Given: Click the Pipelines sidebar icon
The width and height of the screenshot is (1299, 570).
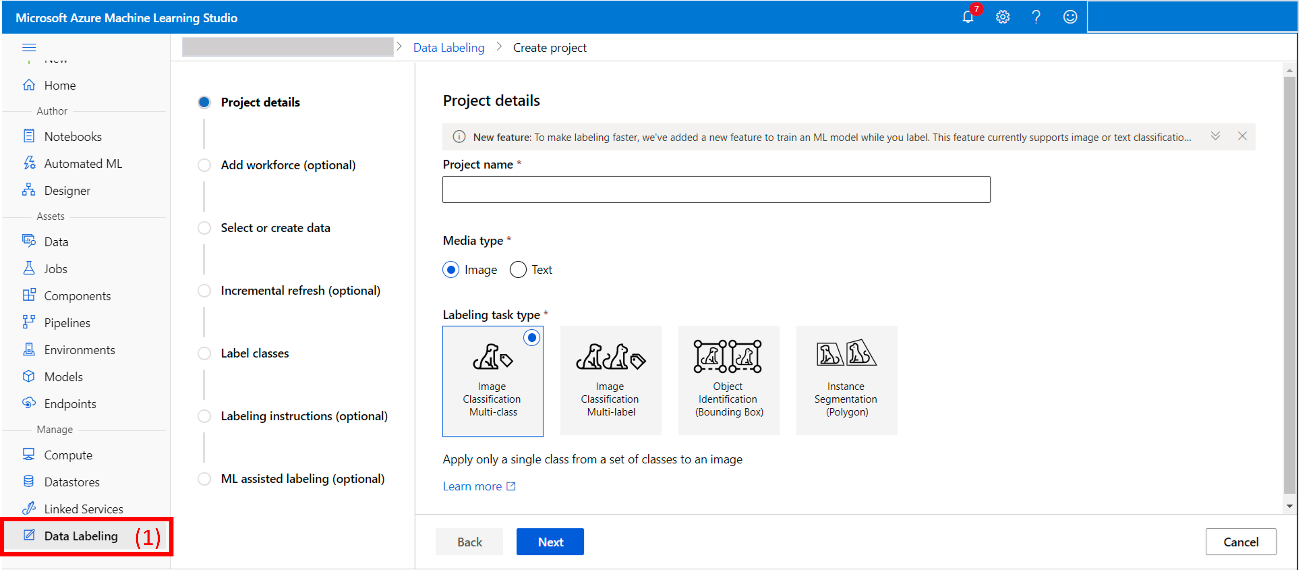Looking at the screenshot, I should (29, 322).
